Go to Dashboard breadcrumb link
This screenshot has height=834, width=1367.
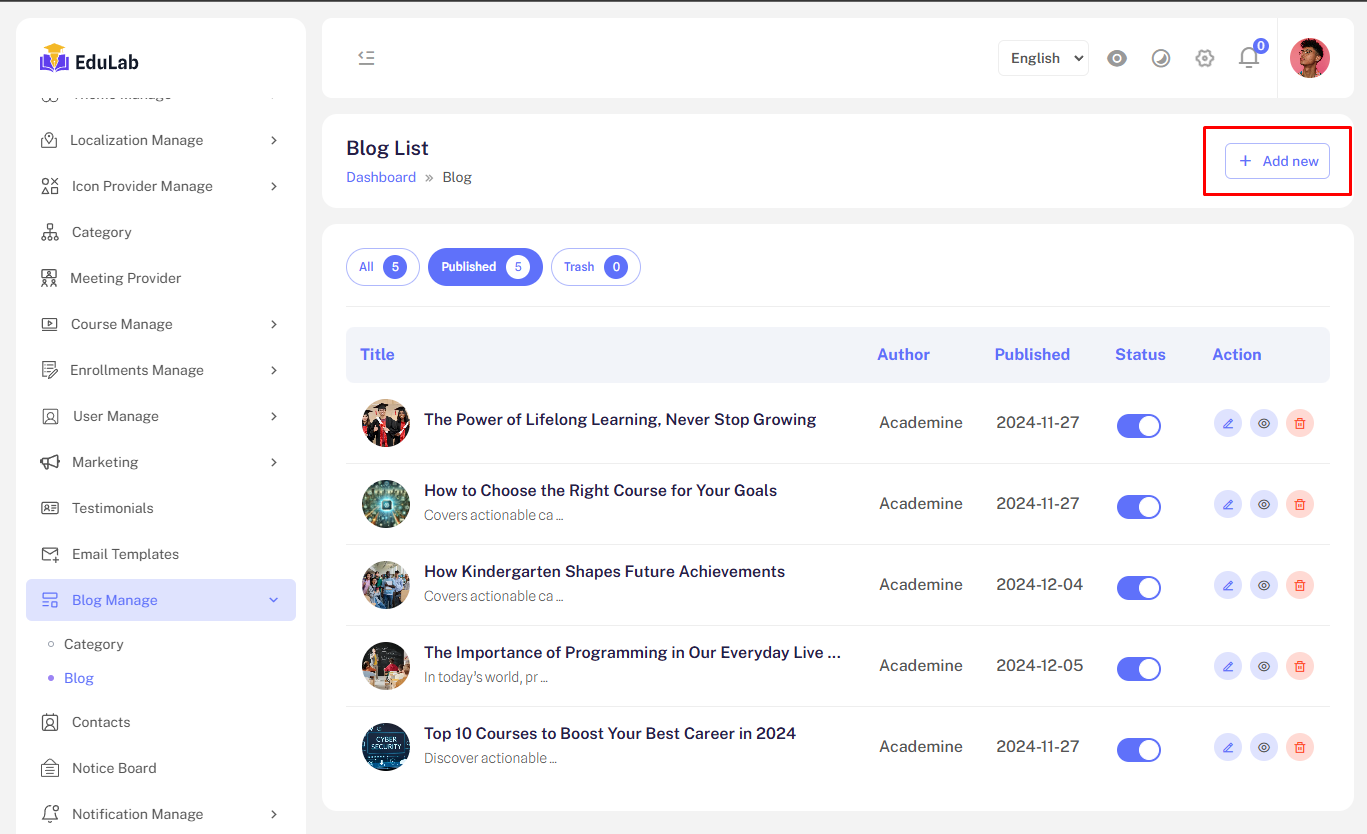coord(381,177)
